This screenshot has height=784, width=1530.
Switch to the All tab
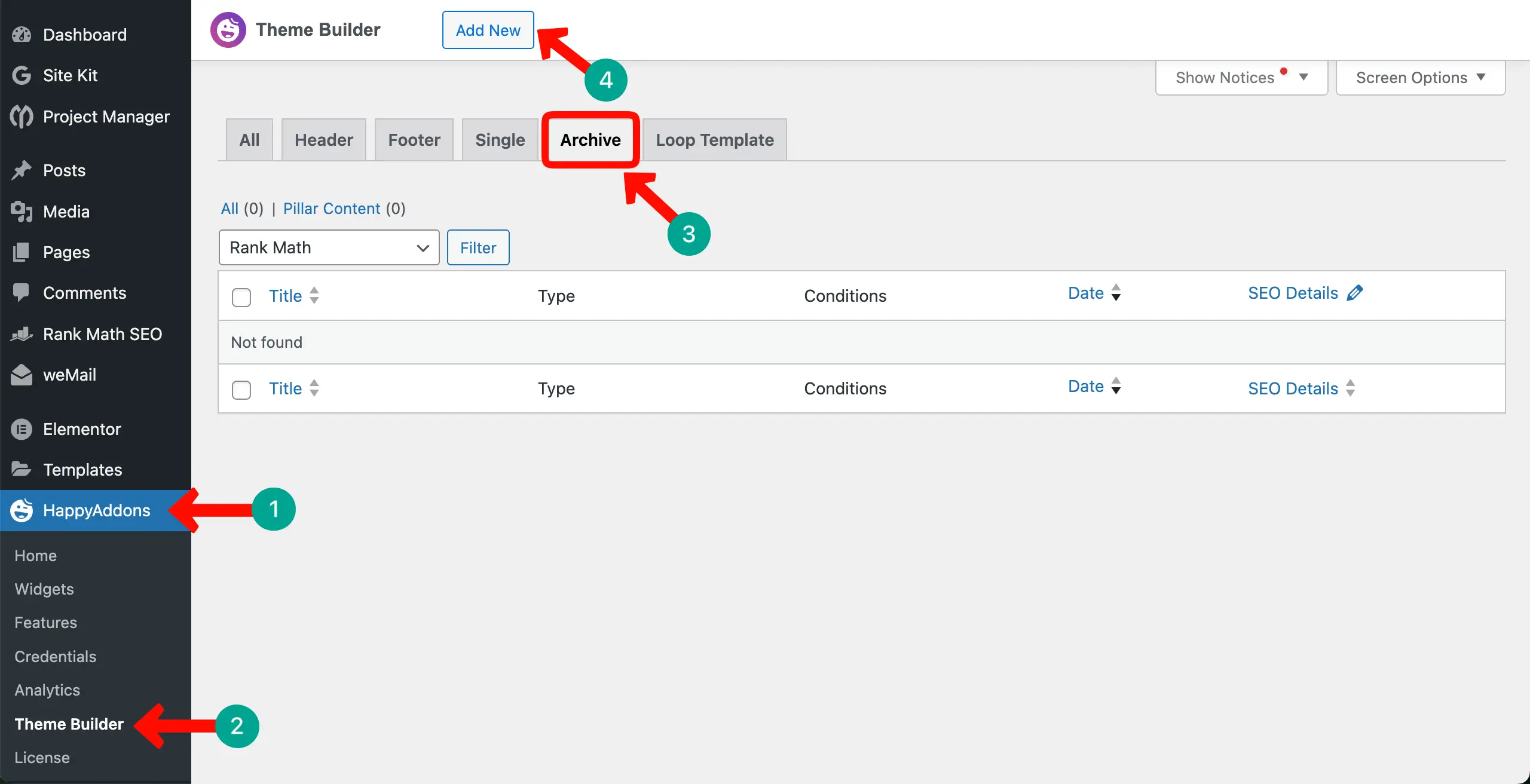pos(249,140)
